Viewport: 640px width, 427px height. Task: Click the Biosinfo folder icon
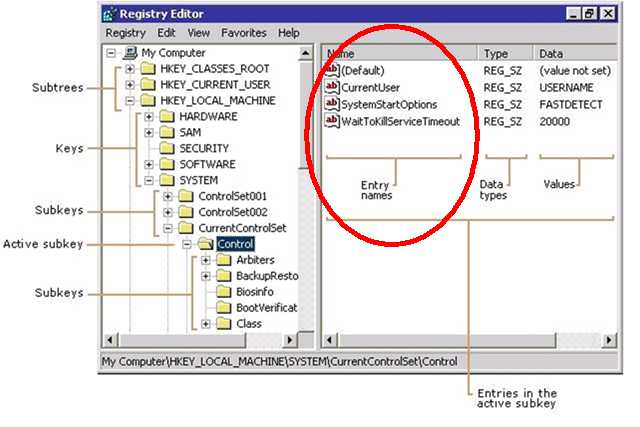(x=224, y=291)
